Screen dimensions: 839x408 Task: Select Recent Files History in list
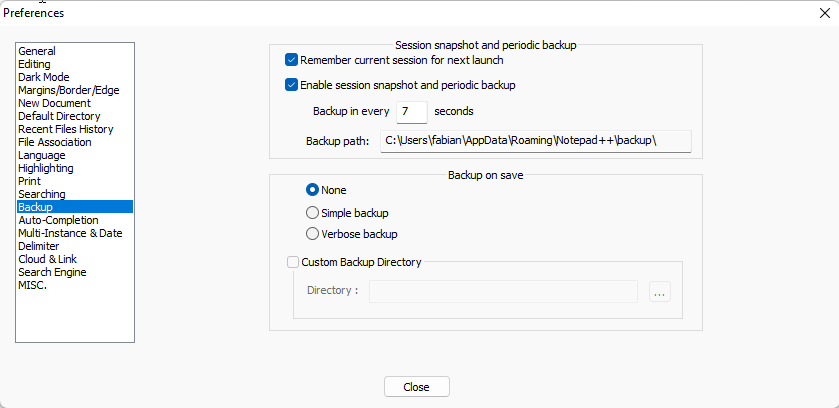coord(65,129)
